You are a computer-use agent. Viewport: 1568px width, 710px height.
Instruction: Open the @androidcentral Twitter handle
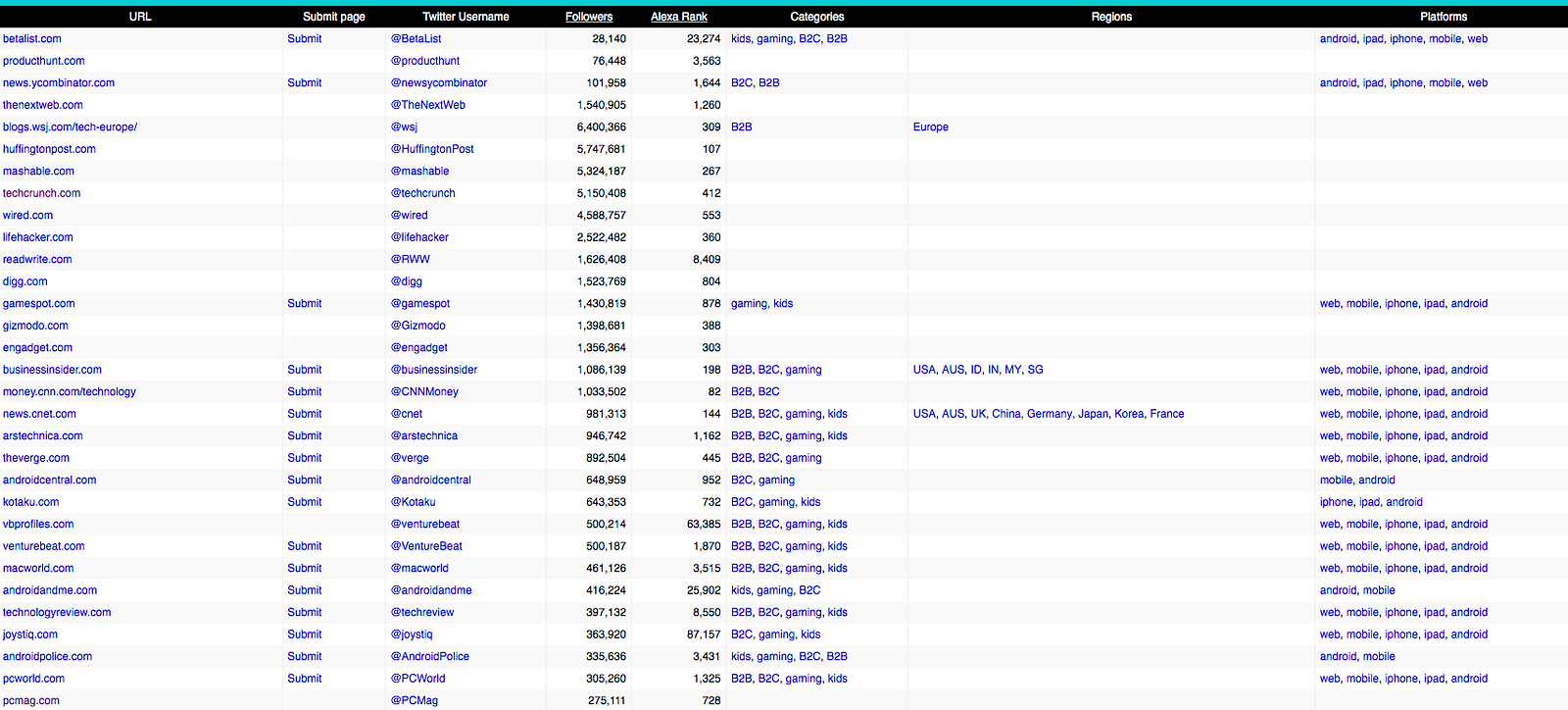click(x=431, y=481)
